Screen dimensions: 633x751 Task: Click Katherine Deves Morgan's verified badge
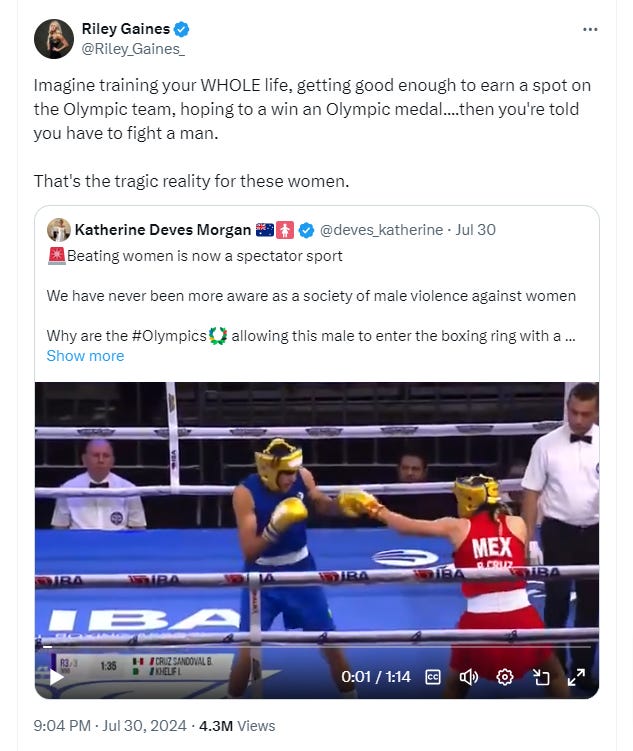click(x=306, y=230)
